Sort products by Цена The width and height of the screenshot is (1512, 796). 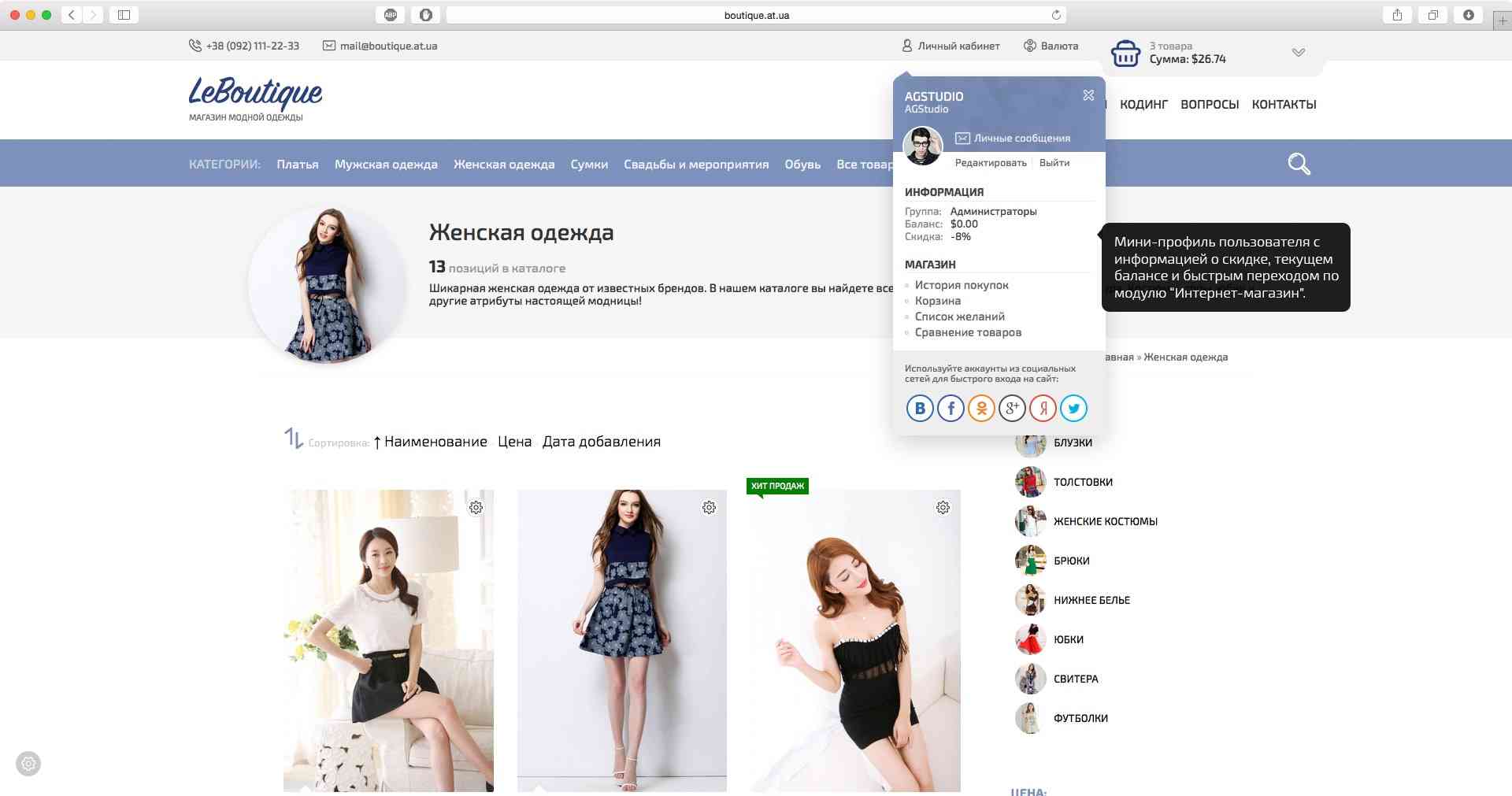click(514, 442)
